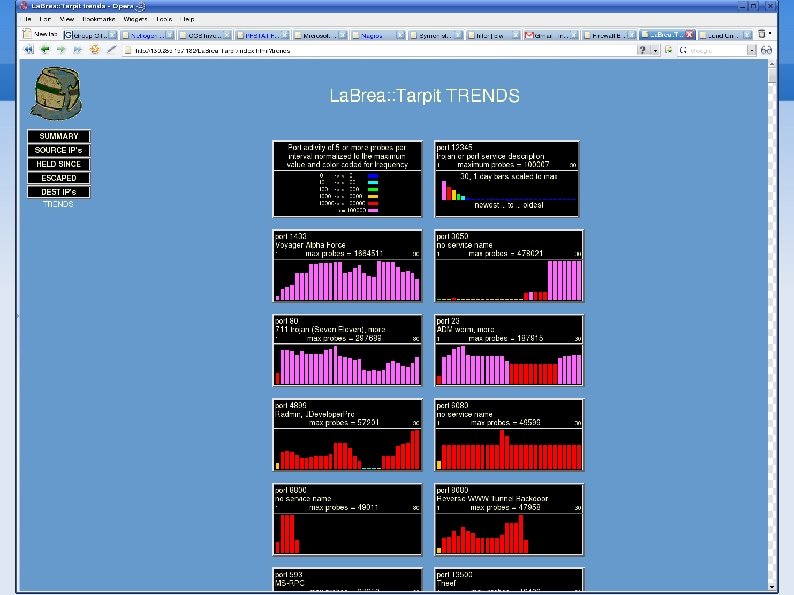Image resolution: width=794 pixels, height=595 pixels.
Task: Close the Gmail tab
Action: [574, 35]
